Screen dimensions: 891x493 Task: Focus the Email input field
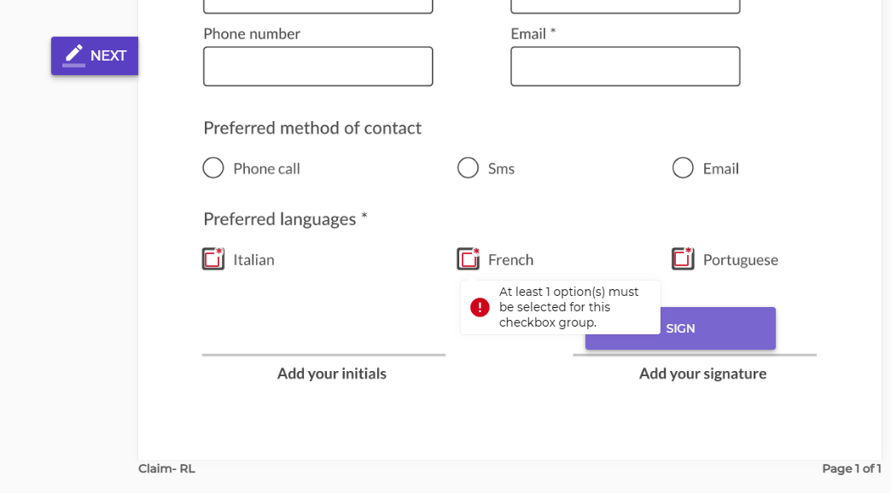pyautogui.click(x=625, y=66)
